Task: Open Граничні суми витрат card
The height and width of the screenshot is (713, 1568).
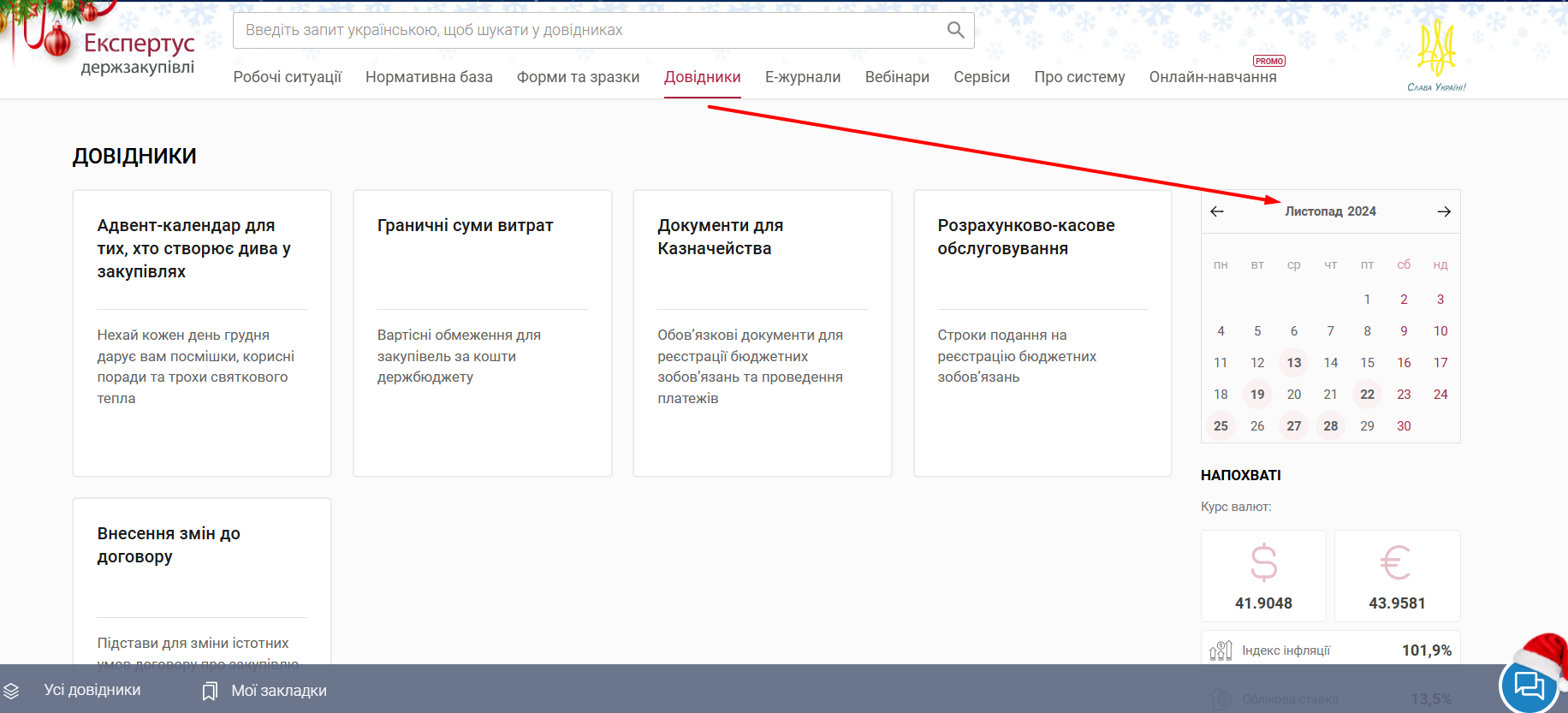Action: coord(482,332)
